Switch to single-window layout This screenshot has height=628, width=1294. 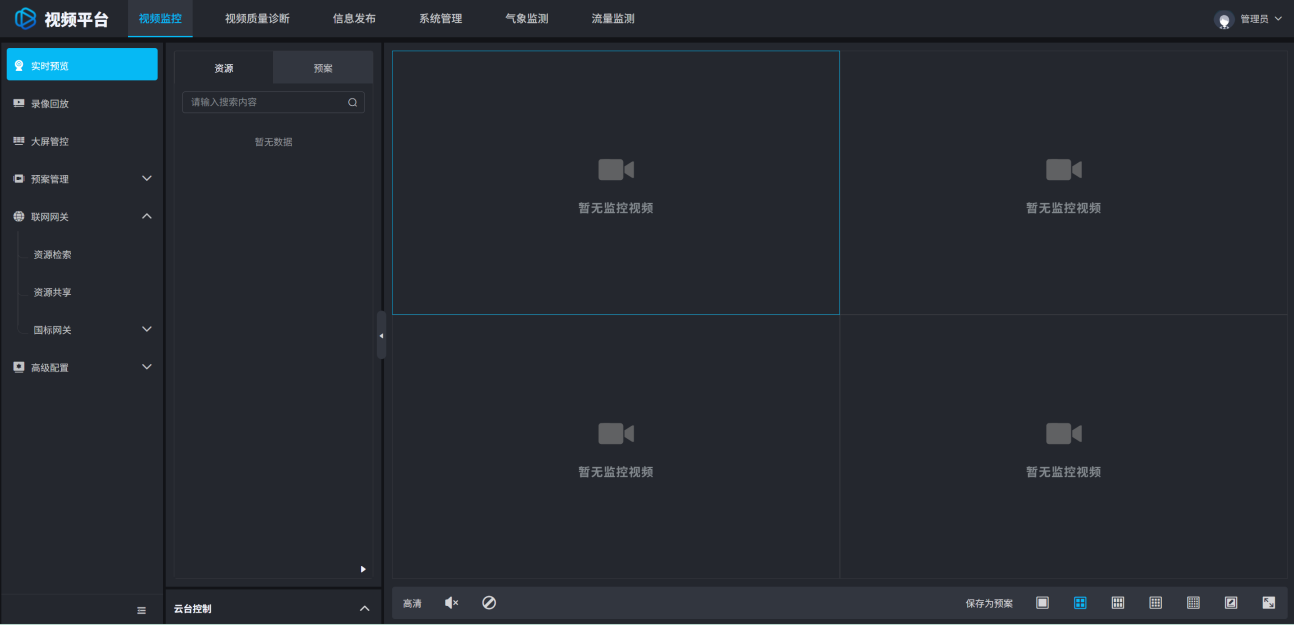[x=1042, y=603]
